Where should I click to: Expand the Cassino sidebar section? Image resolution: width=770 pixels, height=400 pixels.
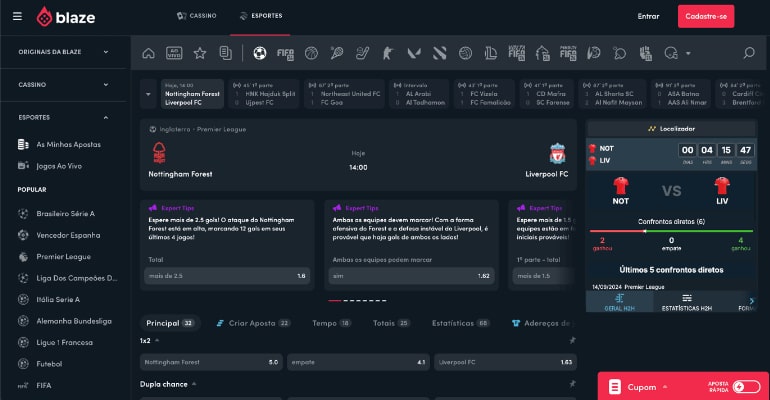[63, 85]
